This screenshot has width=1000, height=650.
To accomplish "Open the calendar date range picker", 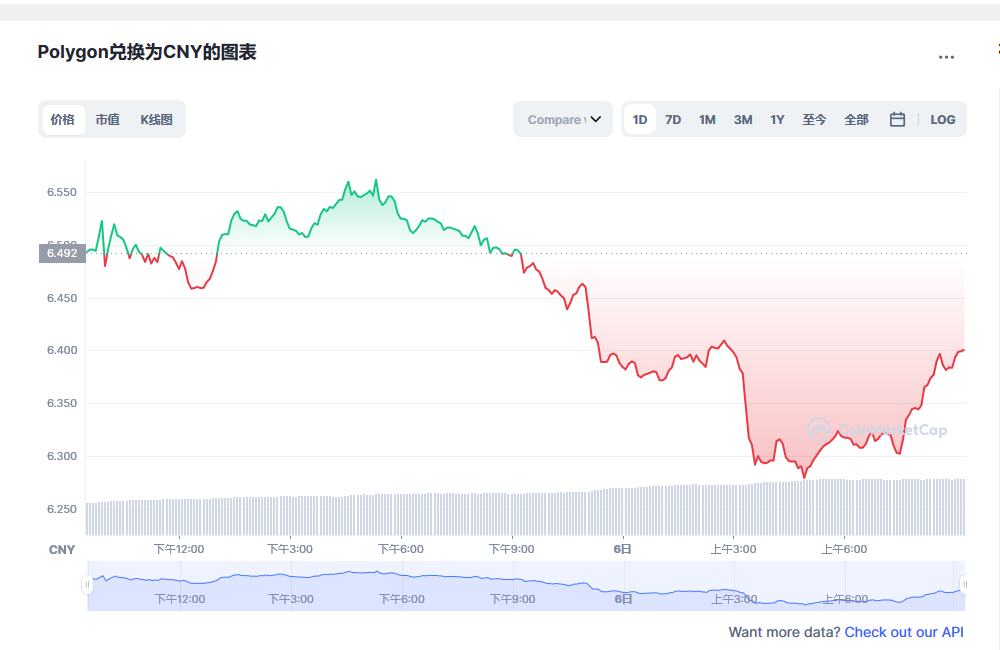I will [x=897, y=119].
